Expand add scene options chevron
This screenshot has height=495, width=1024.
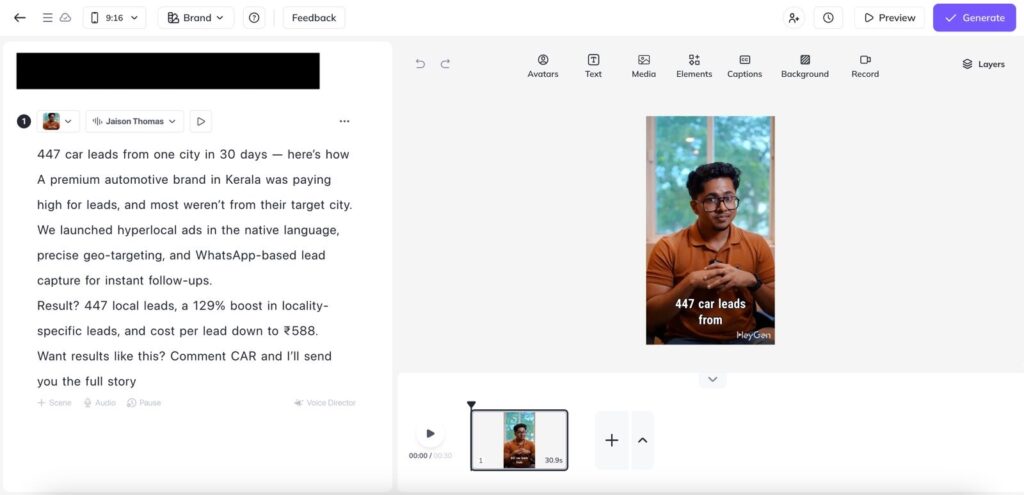click(643, 440)
